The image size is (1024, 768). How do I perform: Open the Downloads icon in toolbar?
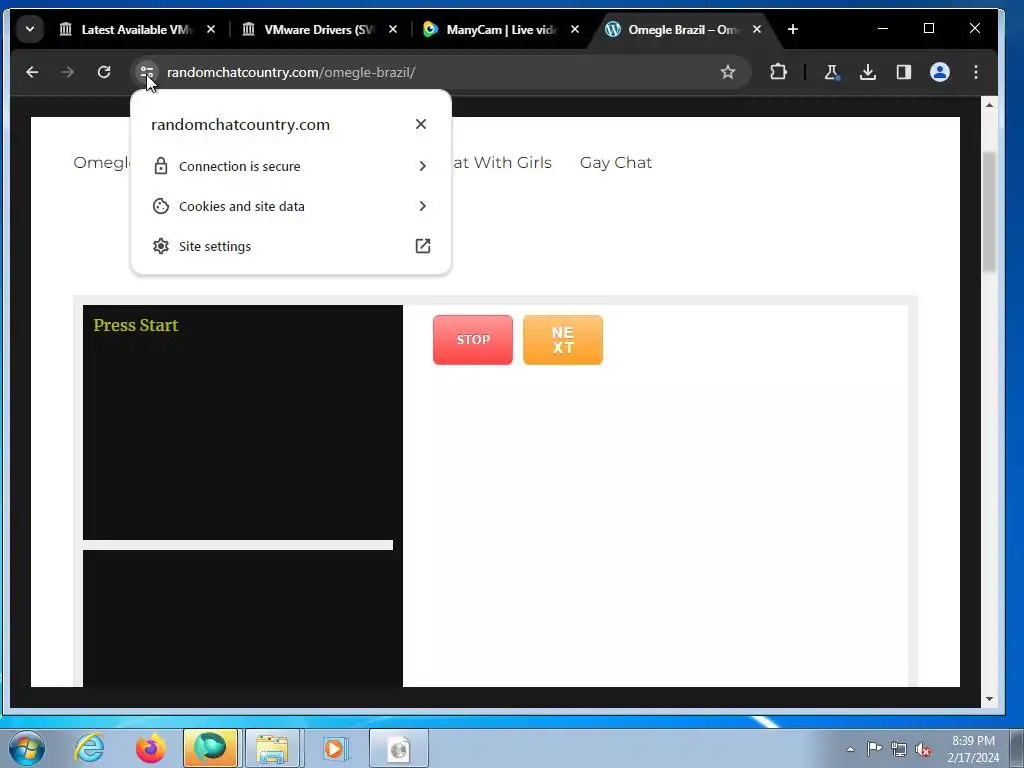[867, 72]
